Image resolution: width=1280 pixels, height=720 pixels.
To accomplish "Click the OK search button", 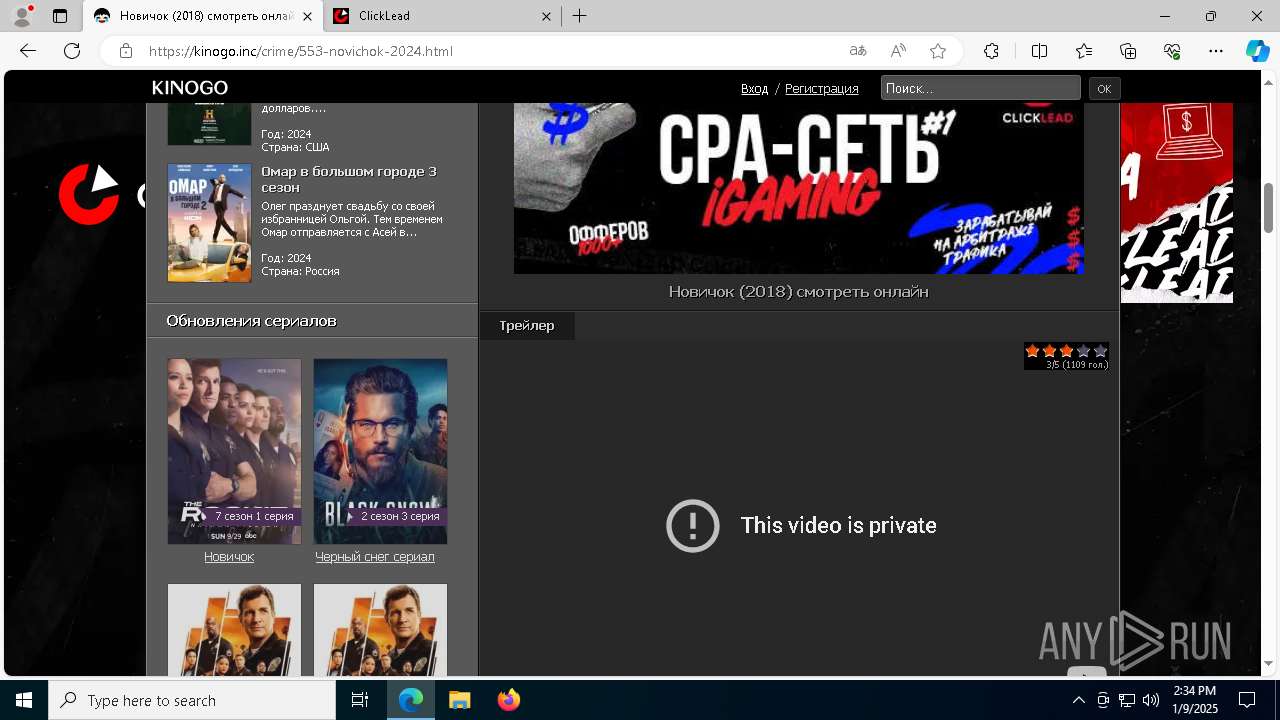I will pos(1104,88).
